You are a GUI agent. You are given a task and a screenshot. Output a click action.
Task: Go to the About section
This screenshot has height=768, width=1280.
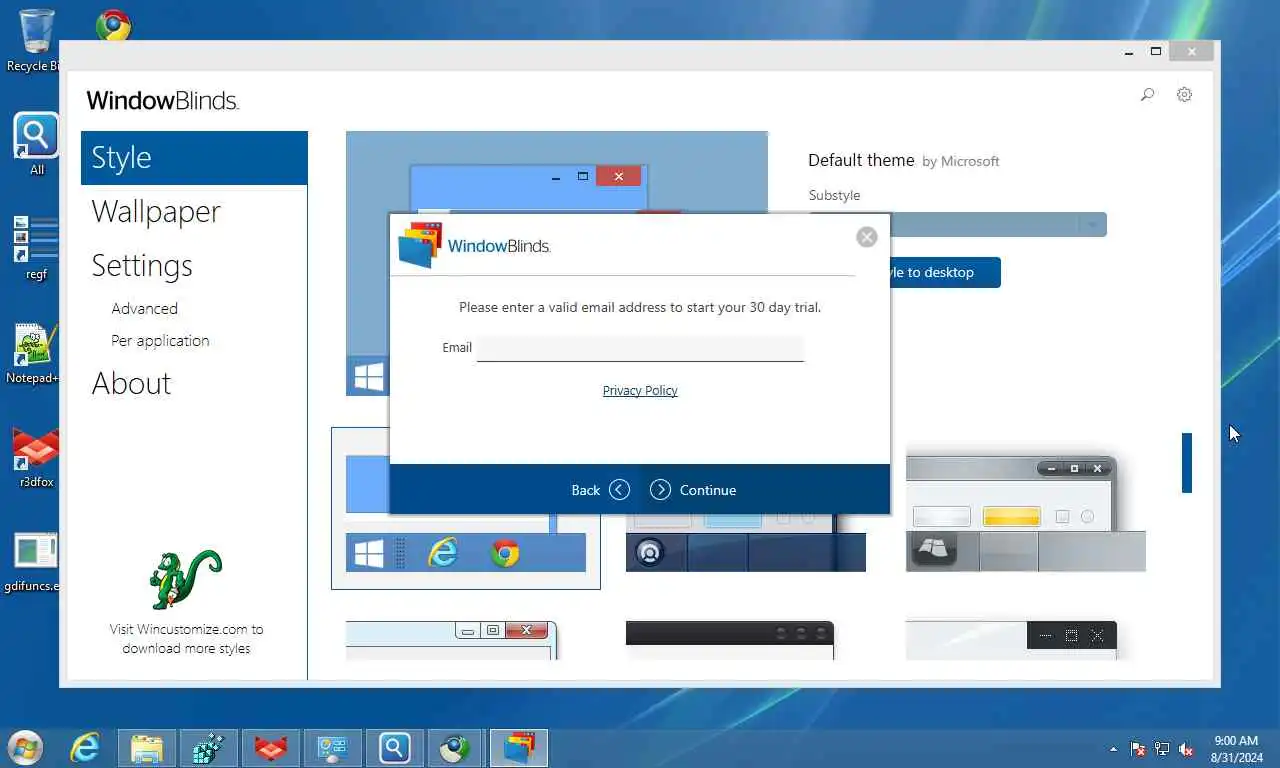(x=131, y=384)
